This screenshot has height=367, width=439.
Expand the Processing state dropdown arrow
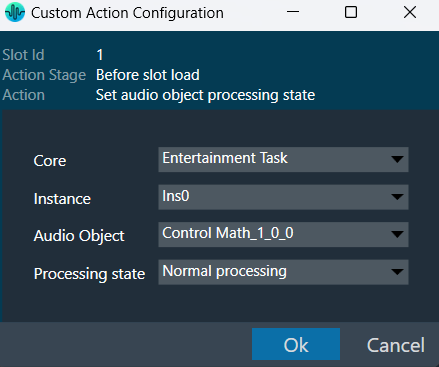[x=397, y=272]
